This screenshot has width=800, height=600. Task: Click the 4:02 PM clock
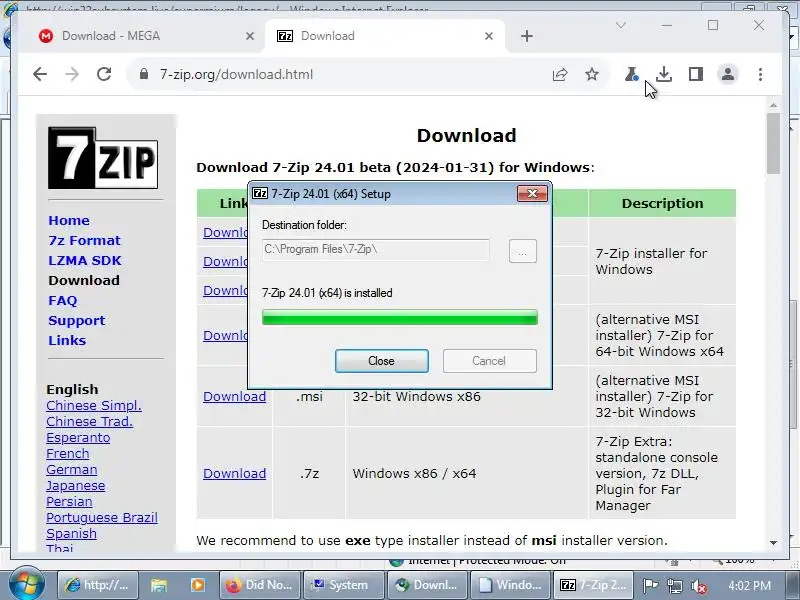[x=749, y=585]
